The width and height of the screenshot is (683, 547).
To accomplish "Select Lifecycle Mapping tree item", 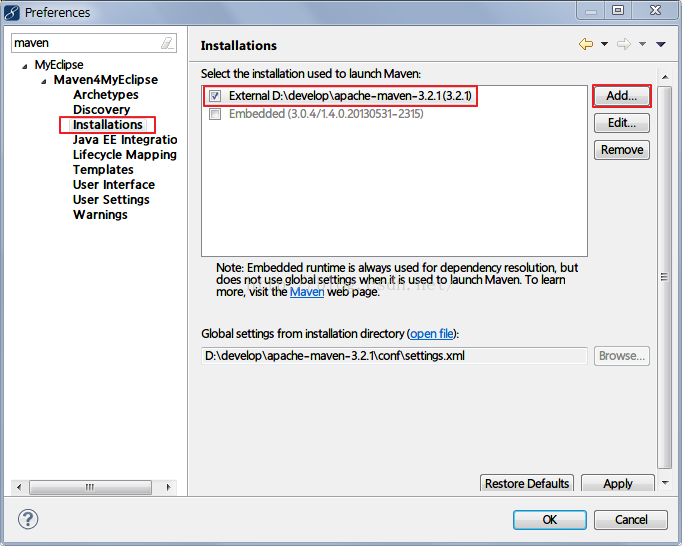I will pyautogui.click(x=125, y=155).
